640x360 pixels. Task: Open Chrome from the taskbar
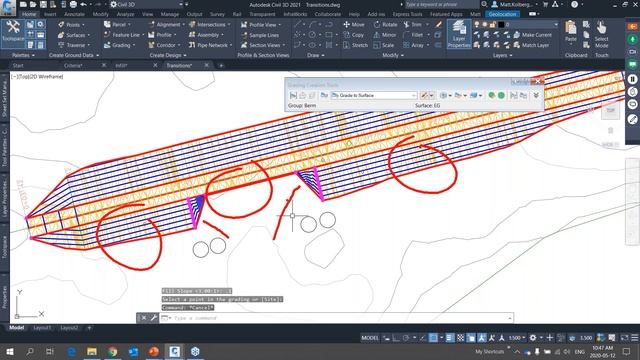[112, 351]
